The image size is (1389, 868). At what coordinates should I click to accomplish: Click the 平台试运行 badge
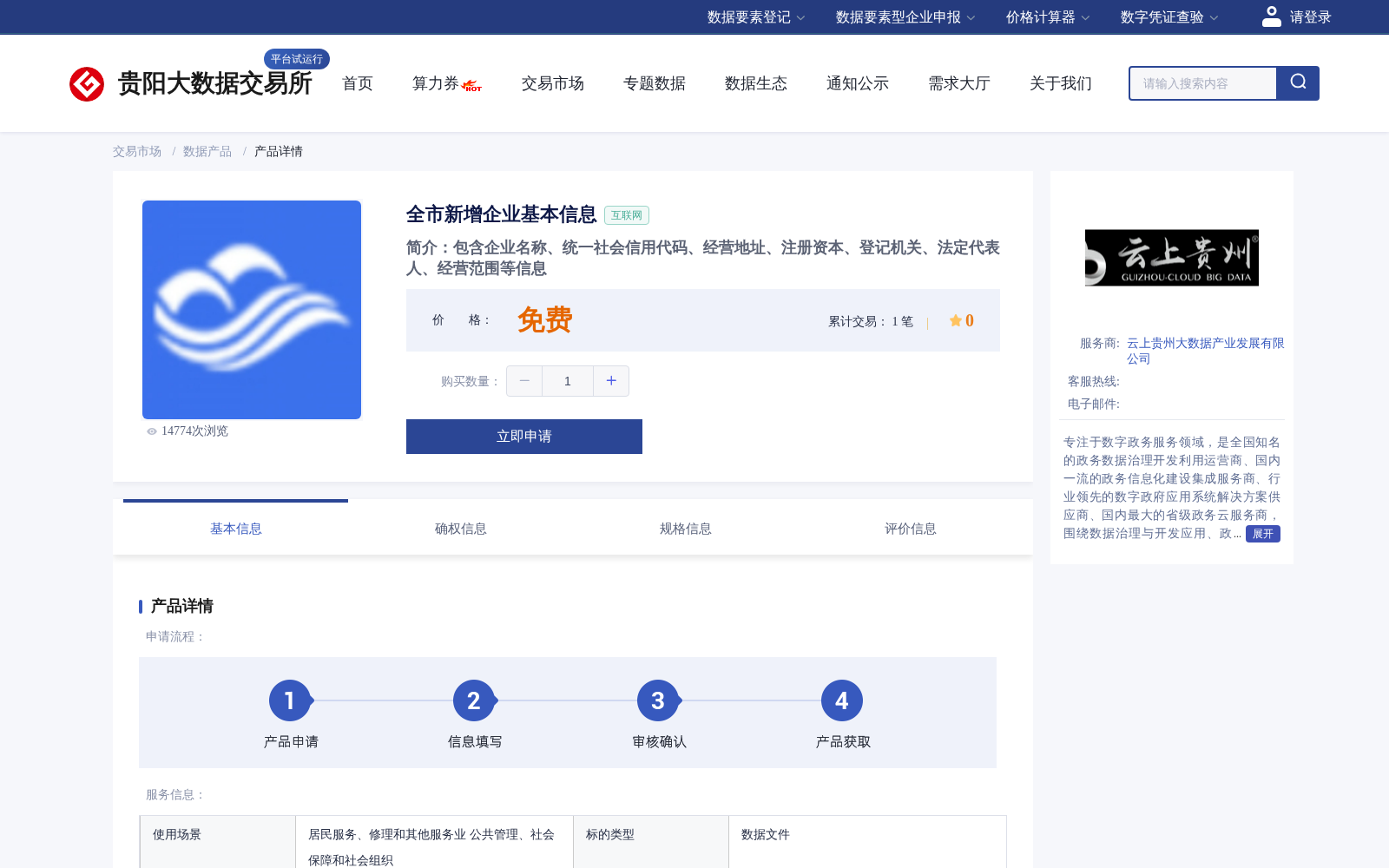click(x=297, y=59)
